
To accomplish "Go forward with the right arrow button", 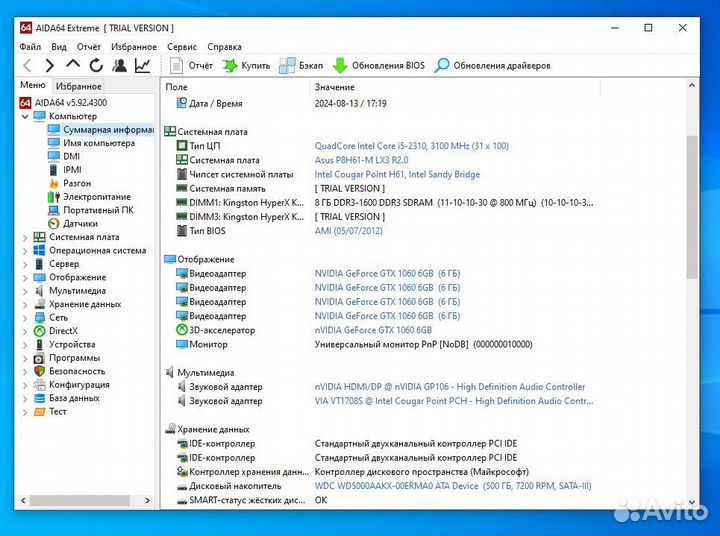I will click(x=50, y=66).
